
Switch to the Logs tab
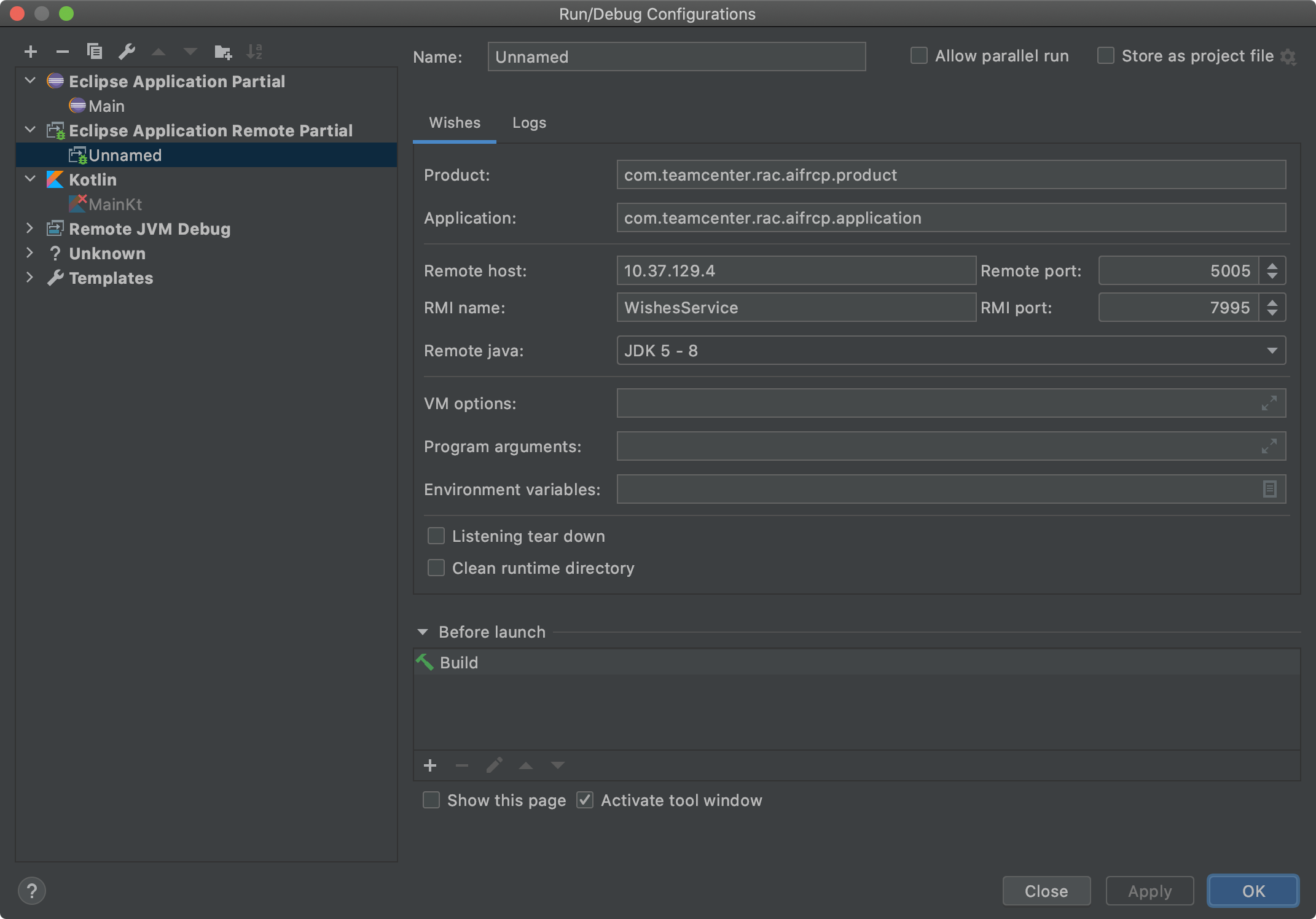pyautogui.click(x=529, y=123)
